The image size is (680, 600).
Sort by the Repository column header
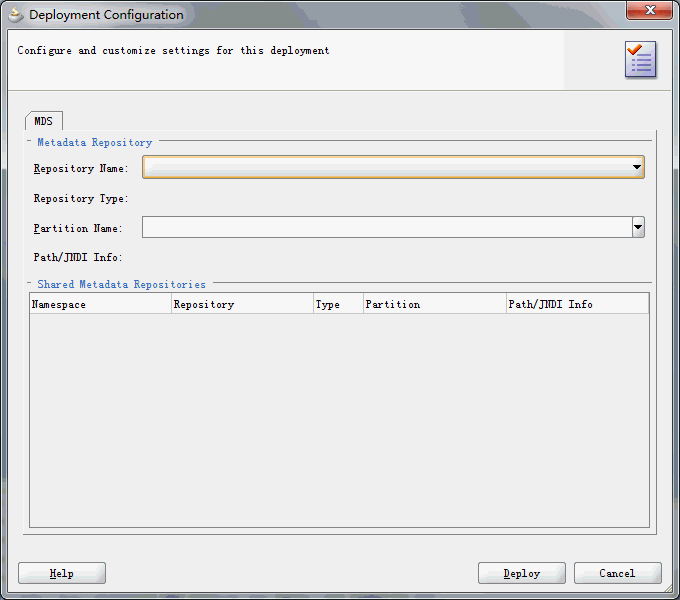[242, 304]
